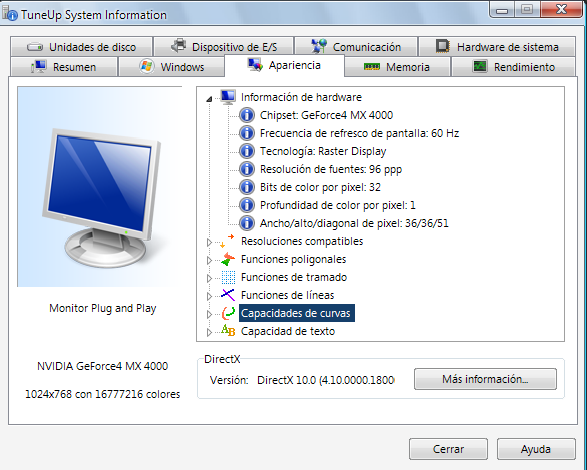587x470 pixels.
Task: Go to the Resumen tab
Action: click(64, 67)
